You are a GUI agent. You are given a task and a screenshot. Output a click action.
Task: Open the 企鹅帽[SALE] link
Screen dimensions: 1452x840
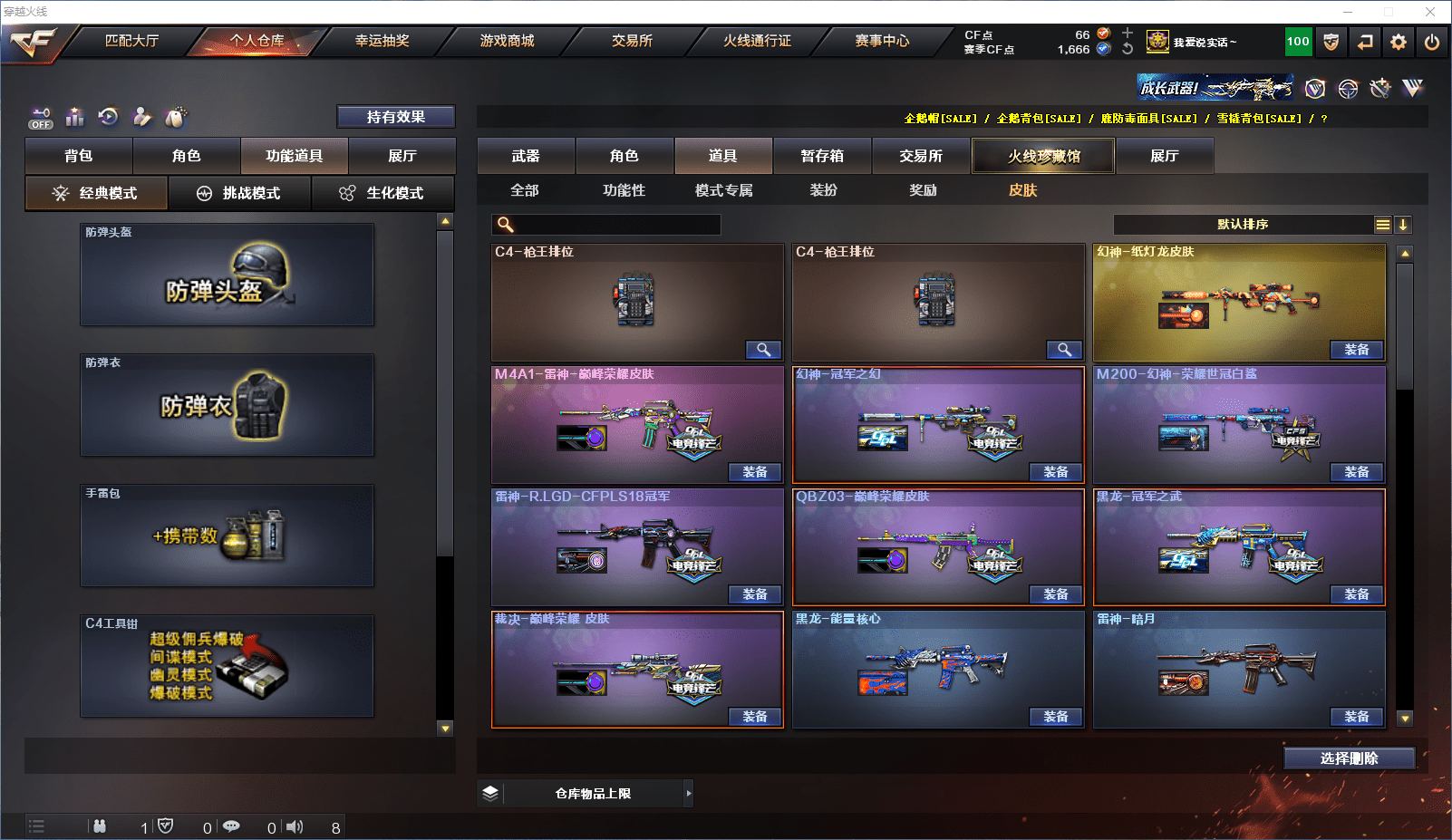point(940,119)
